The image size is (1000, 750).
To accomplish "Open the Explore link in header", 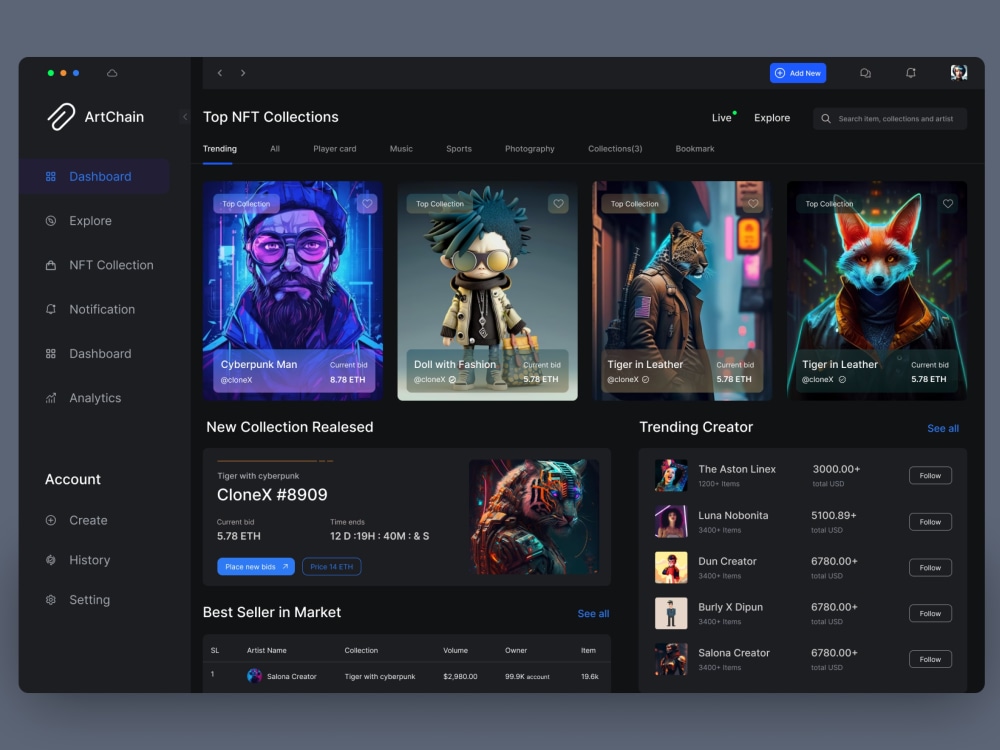I will point(772,118).
